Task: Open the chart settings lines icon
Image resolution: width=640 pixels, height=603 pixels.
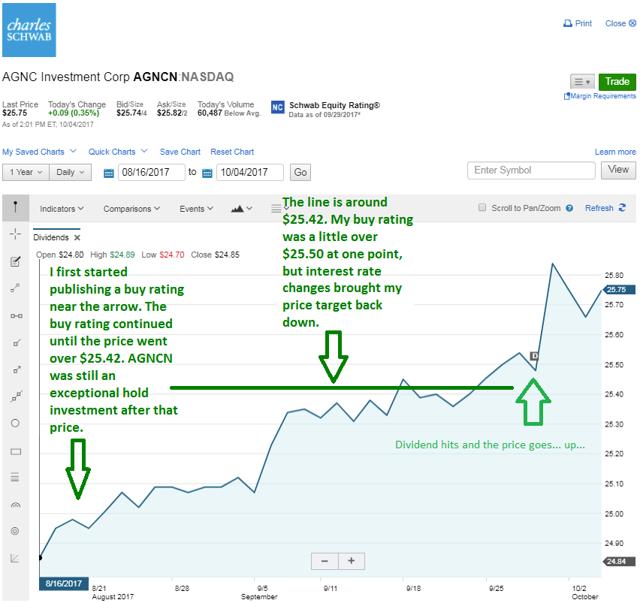Action: tap(276, 209)
